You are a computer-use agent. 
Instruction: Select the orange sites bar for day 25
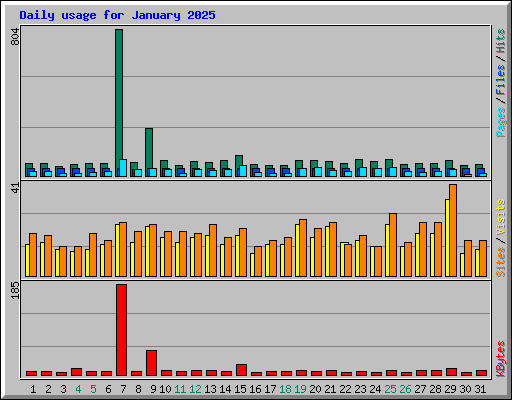[393, 245]
